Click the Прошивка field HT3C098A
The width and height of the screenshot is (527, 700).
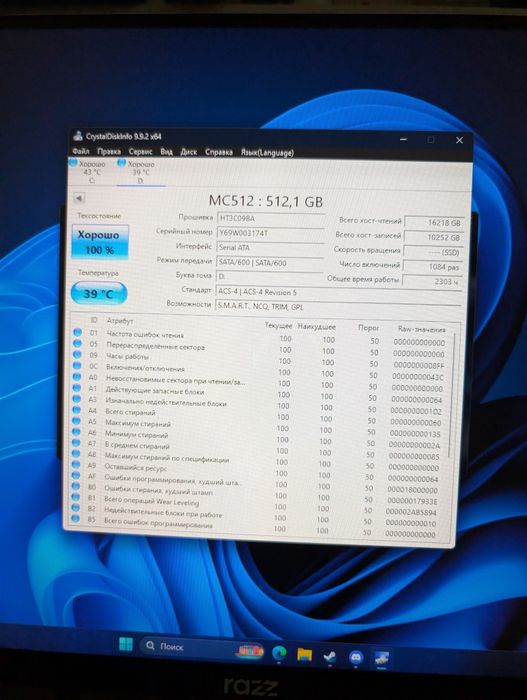click(x=271, y=218)
